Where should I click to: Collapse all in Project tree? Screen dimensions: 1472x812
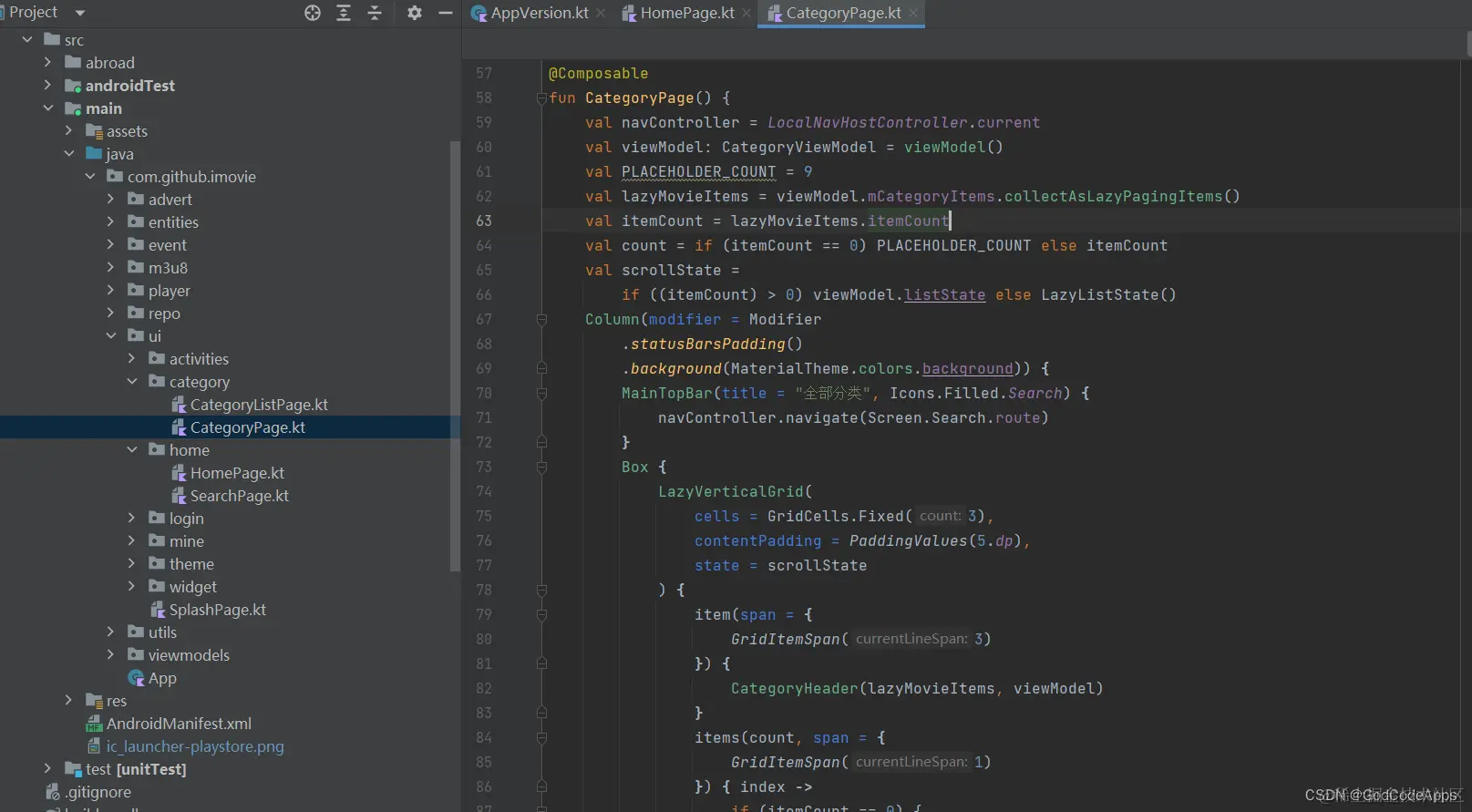pyautogui.click(x=375, y=13)
